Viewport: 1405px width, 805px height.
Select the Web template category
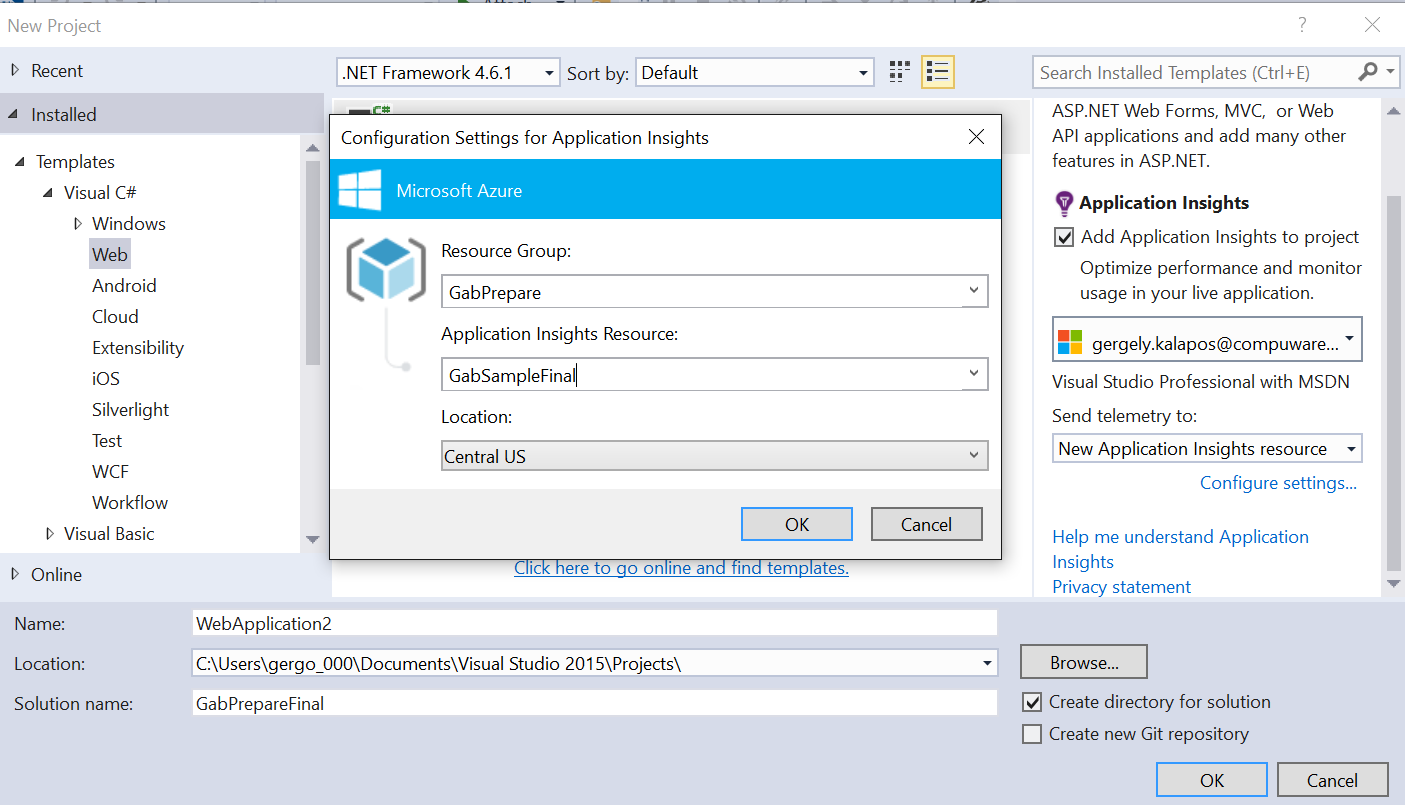(110, 254)
